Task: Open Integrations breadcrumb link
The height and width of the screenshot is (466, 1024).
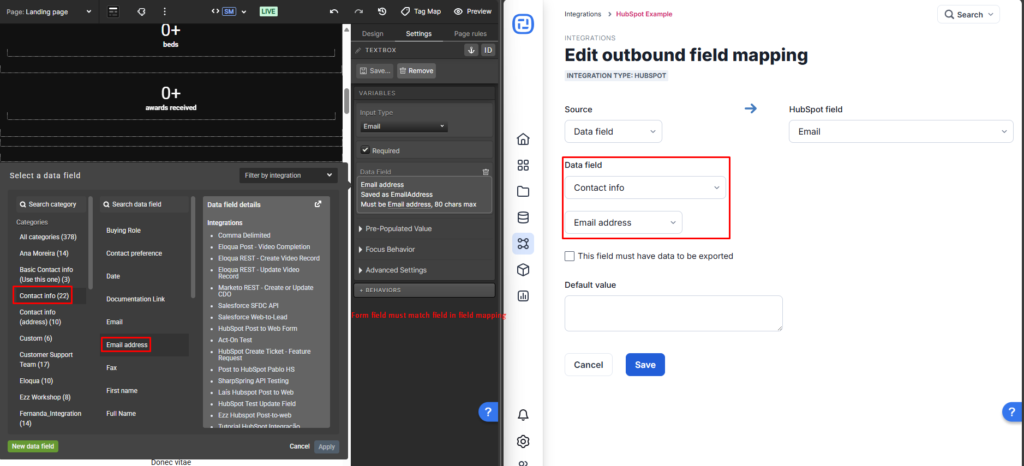Action: [584, 14]
